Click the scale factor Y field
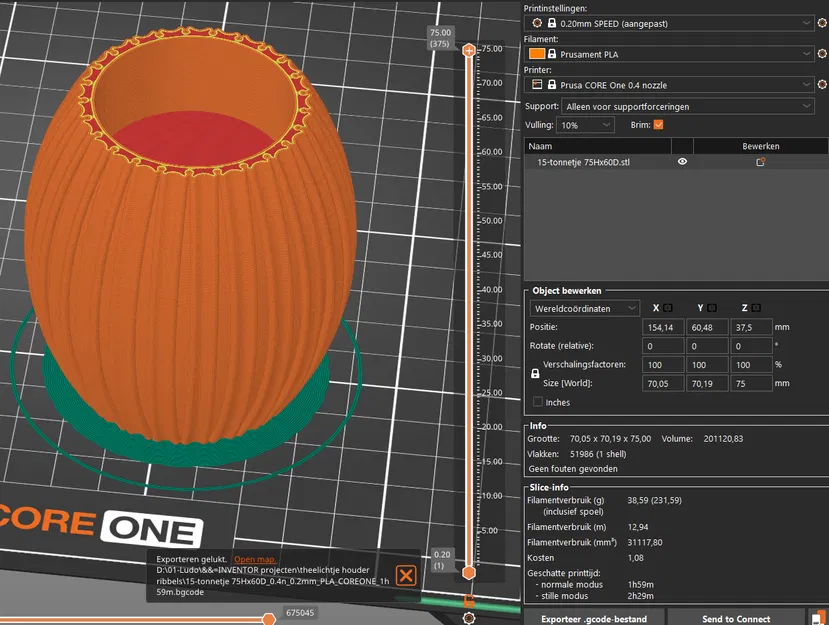The width and height of the screenshot is (829, 625). pyautogui.click(x=707, y=364)
